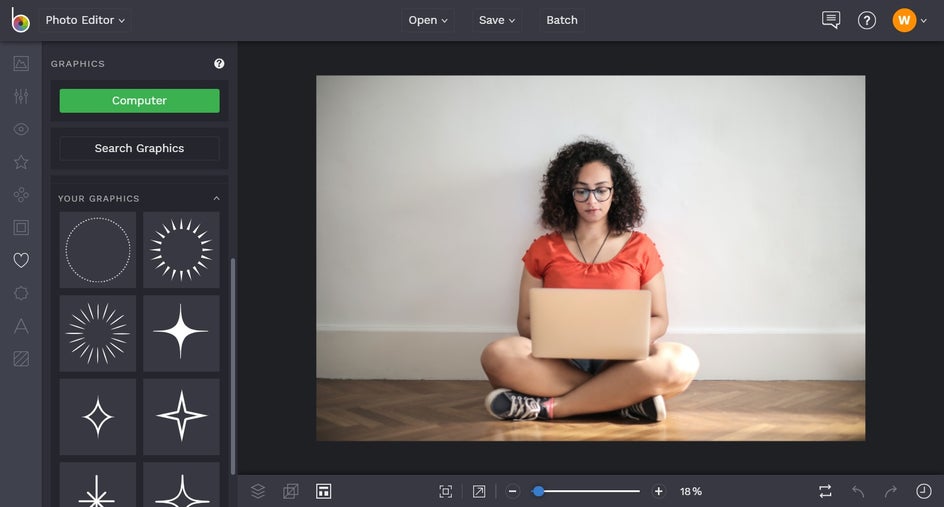Select the Graphics heart icon in sidebar
The height and width of the screenshot is (507, 944).
(x=21, y=260)
